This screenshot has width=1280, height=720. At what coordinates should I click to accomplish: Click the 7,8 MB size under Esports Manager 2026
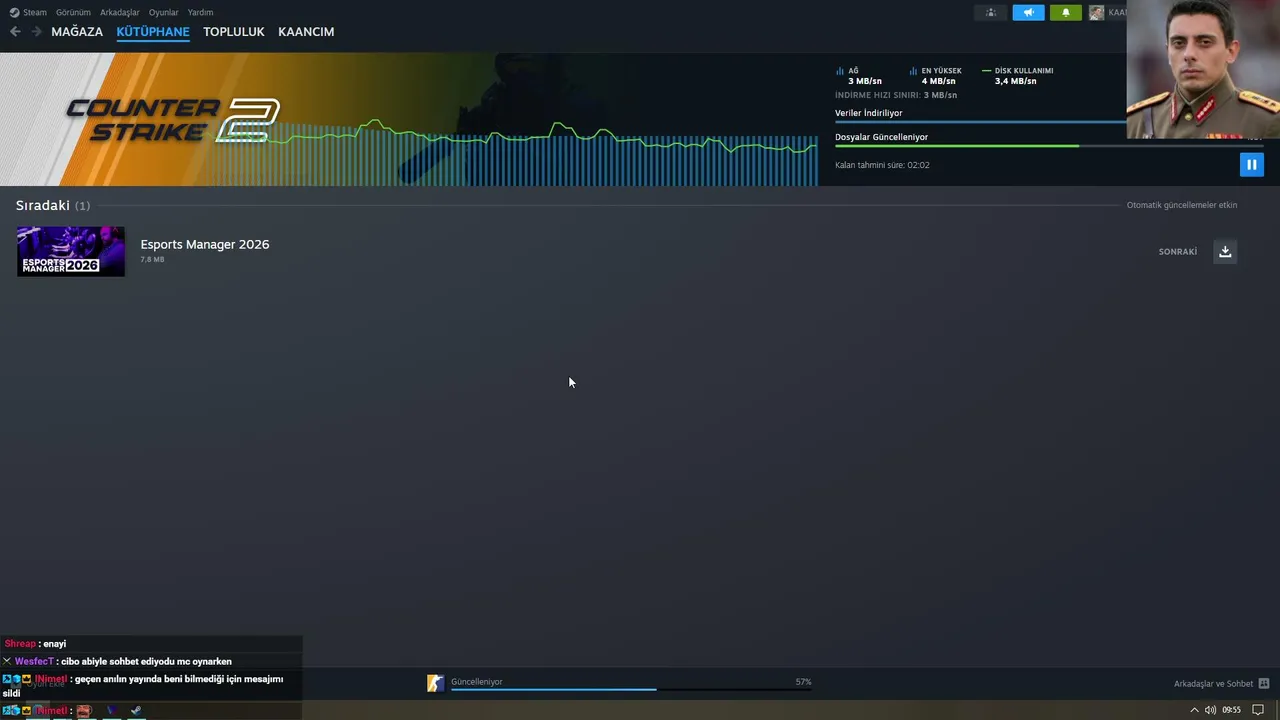tap(152, 260)
